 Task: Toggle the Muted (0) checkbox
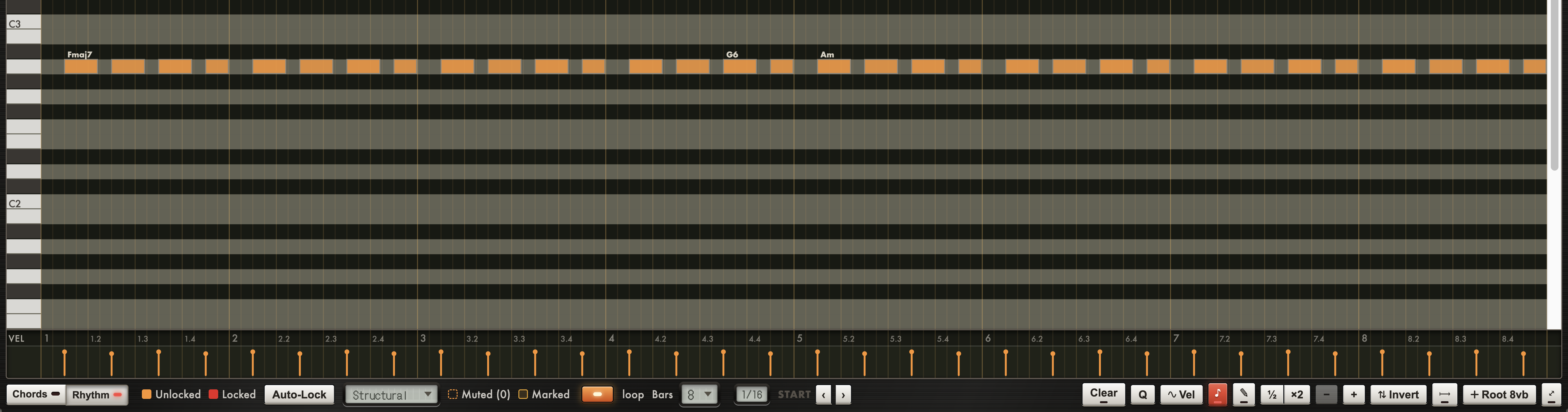click(x=453, y=394)
